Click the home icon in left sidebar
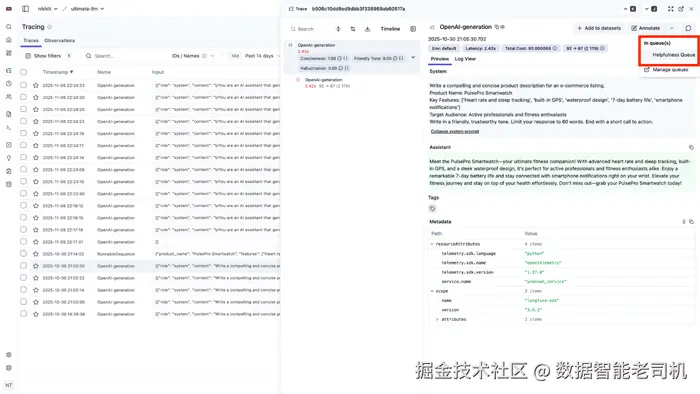 (x=8, y=40)
